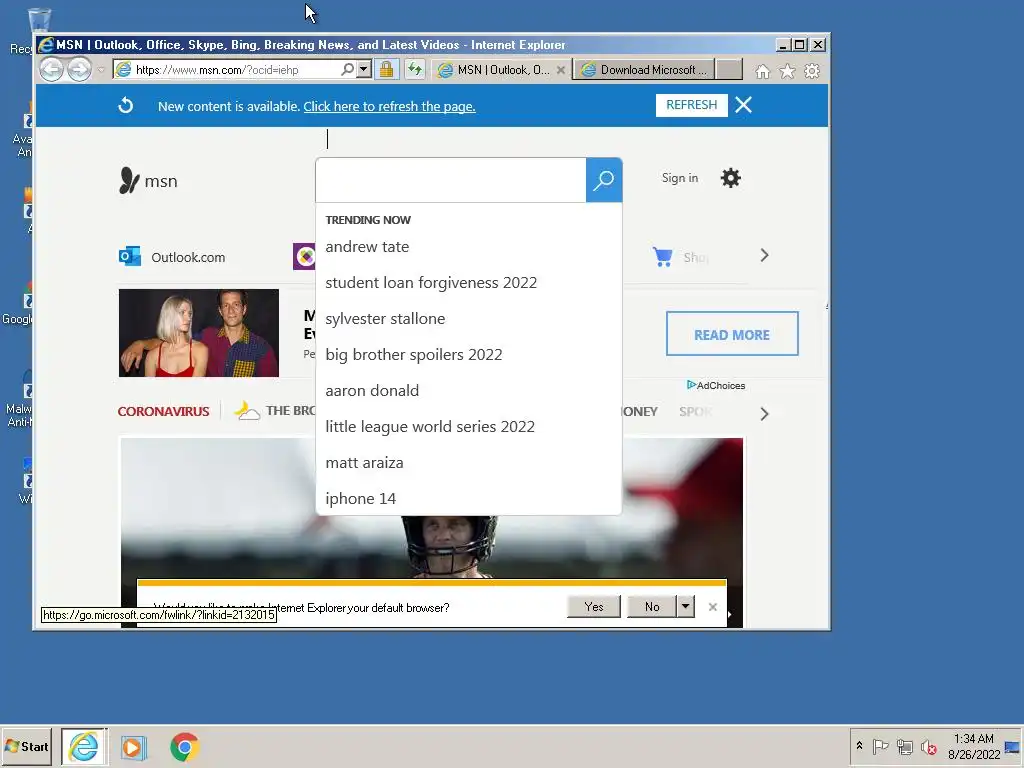Click the Home icon in the IE toolbar
1024x768 pixels.
[x=763, y=71]
